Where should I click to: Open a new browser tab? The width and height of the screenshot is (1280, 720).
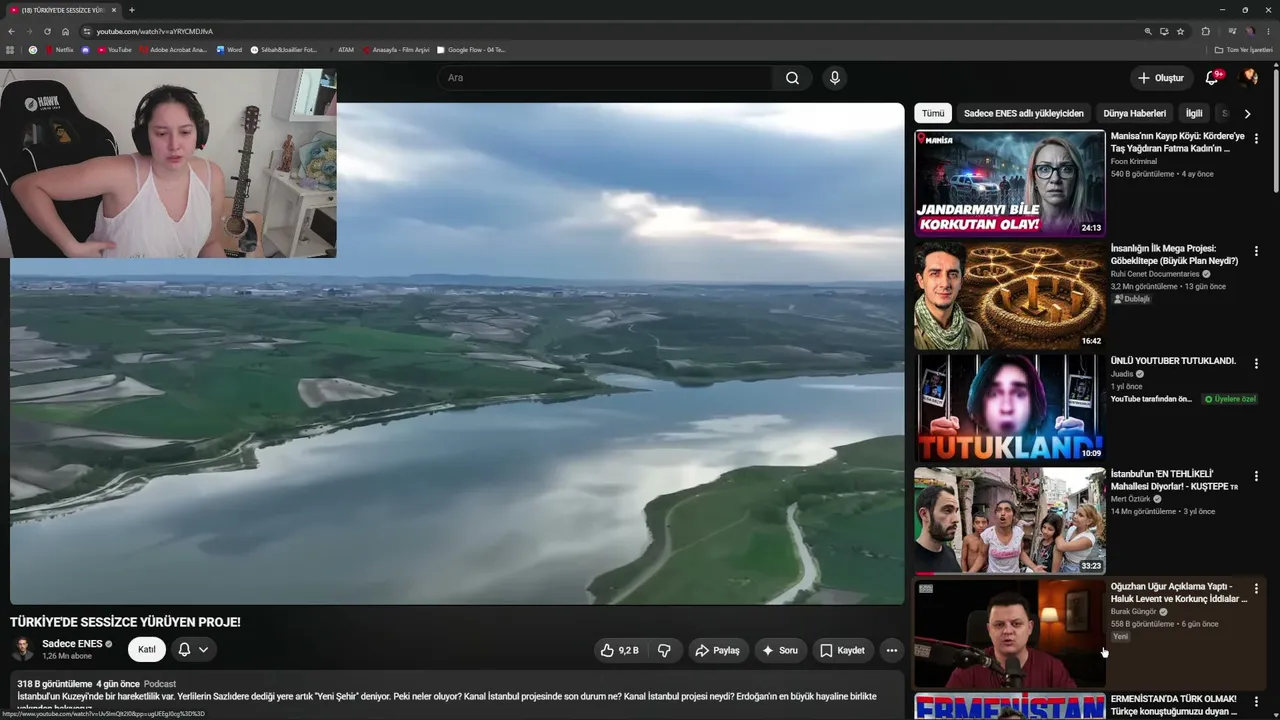click(131, 10)
